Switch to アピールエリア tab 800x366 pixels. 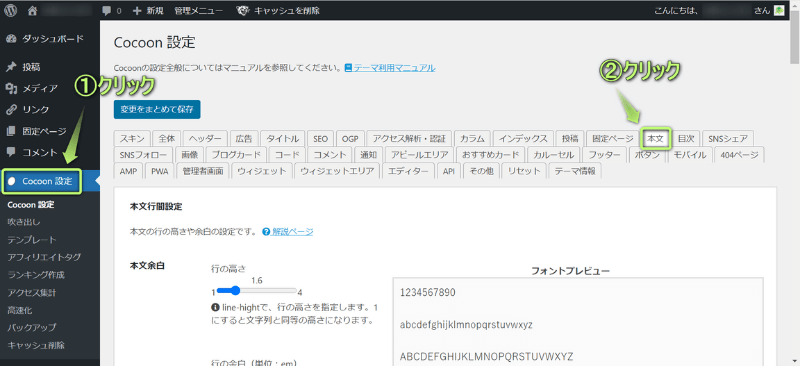pyautogui.click(x=420, y=155)
